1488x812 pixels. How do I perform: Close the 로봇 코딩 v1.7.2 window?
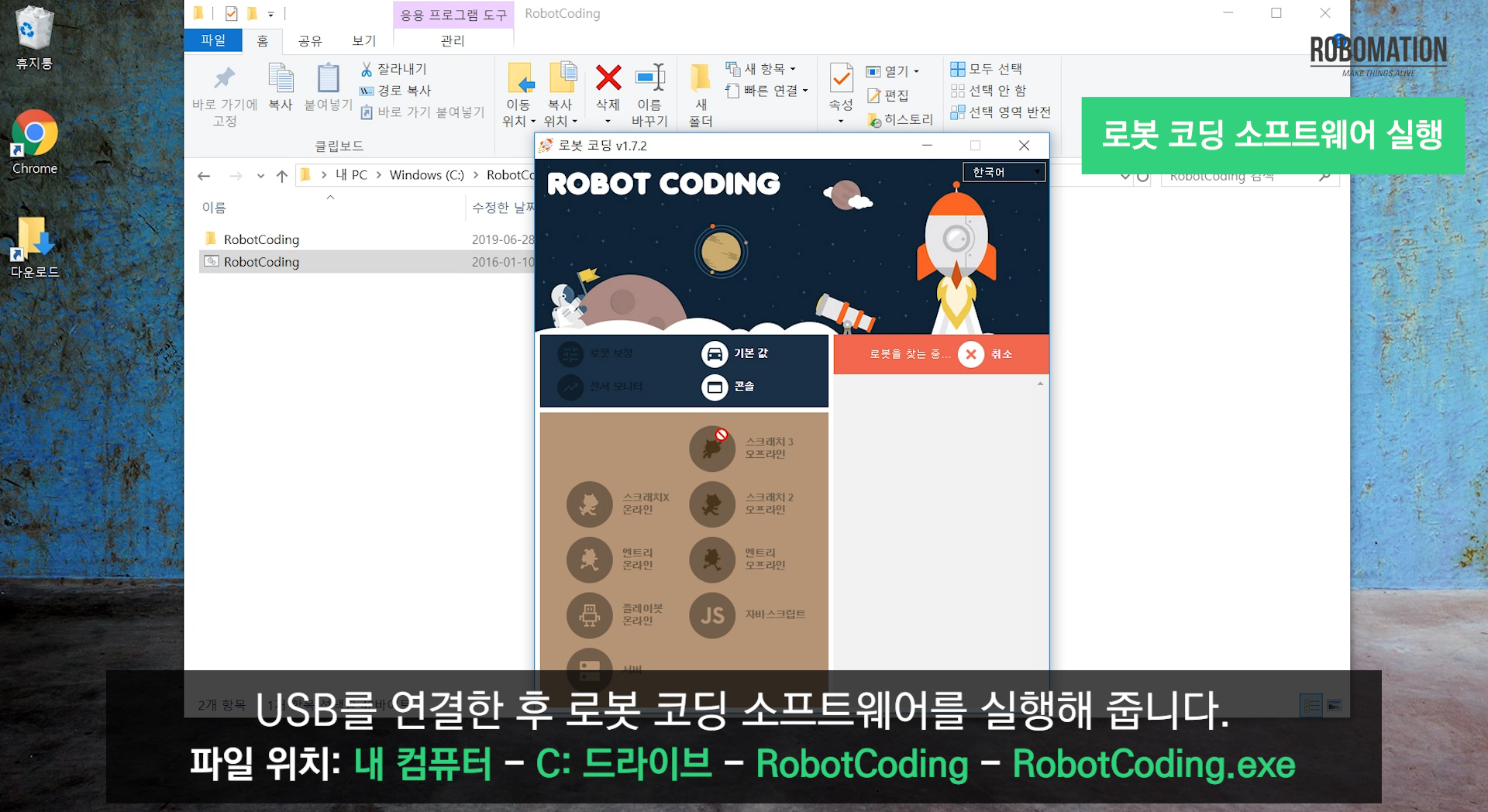[1024, 146]
